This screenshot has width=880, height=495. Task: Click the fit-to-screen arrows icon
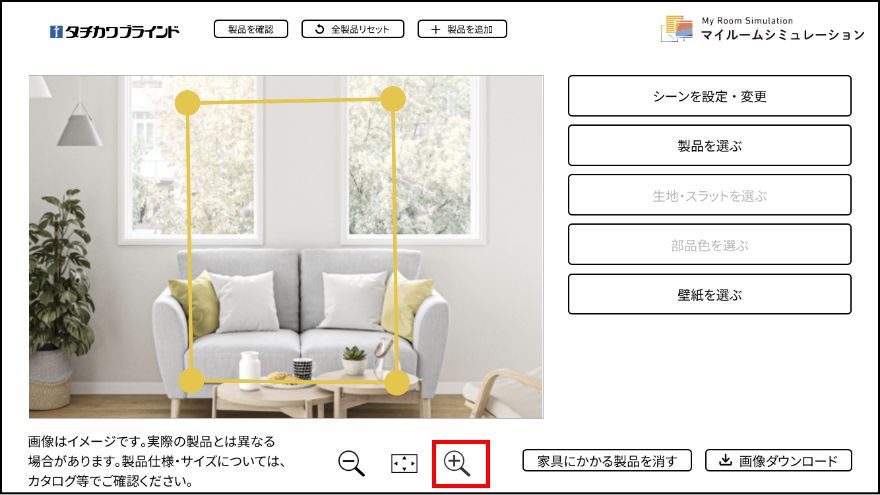pos(404,464)
